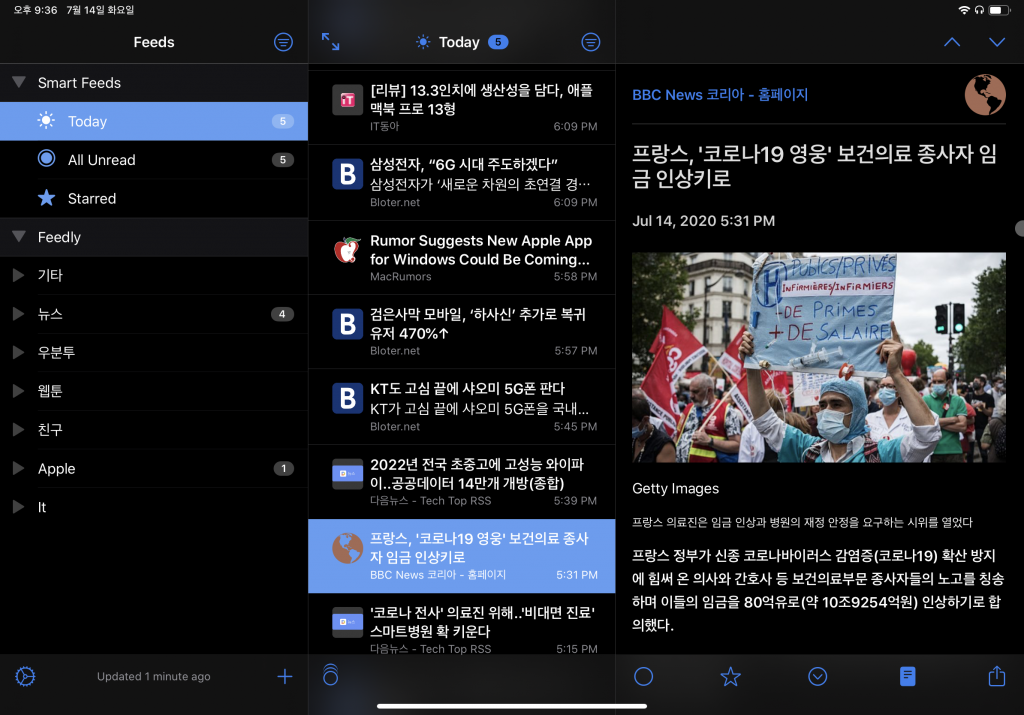Tap sun icon in Today timeline header
This screenshot has width=1024, height=715.
click(423, 42)
